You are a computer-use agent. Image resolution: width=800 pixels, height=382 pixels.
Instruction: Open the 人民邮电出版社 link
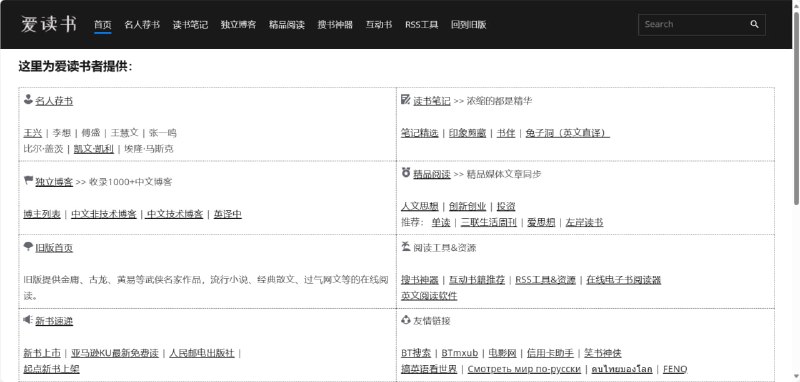(x=202, y=353)
